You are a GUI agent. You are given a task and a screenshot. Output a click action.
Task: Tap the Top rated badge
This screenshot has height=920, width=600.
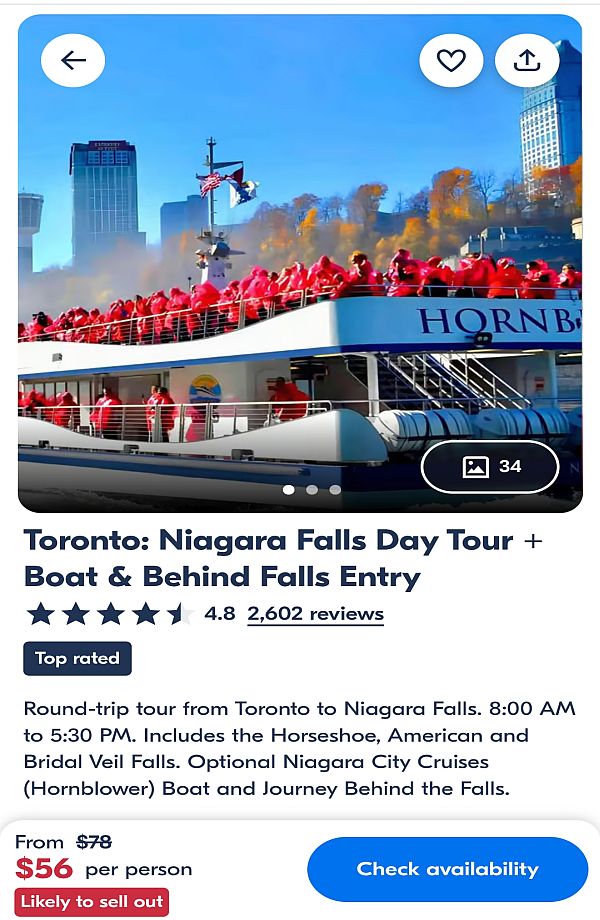tap(77, 658)
